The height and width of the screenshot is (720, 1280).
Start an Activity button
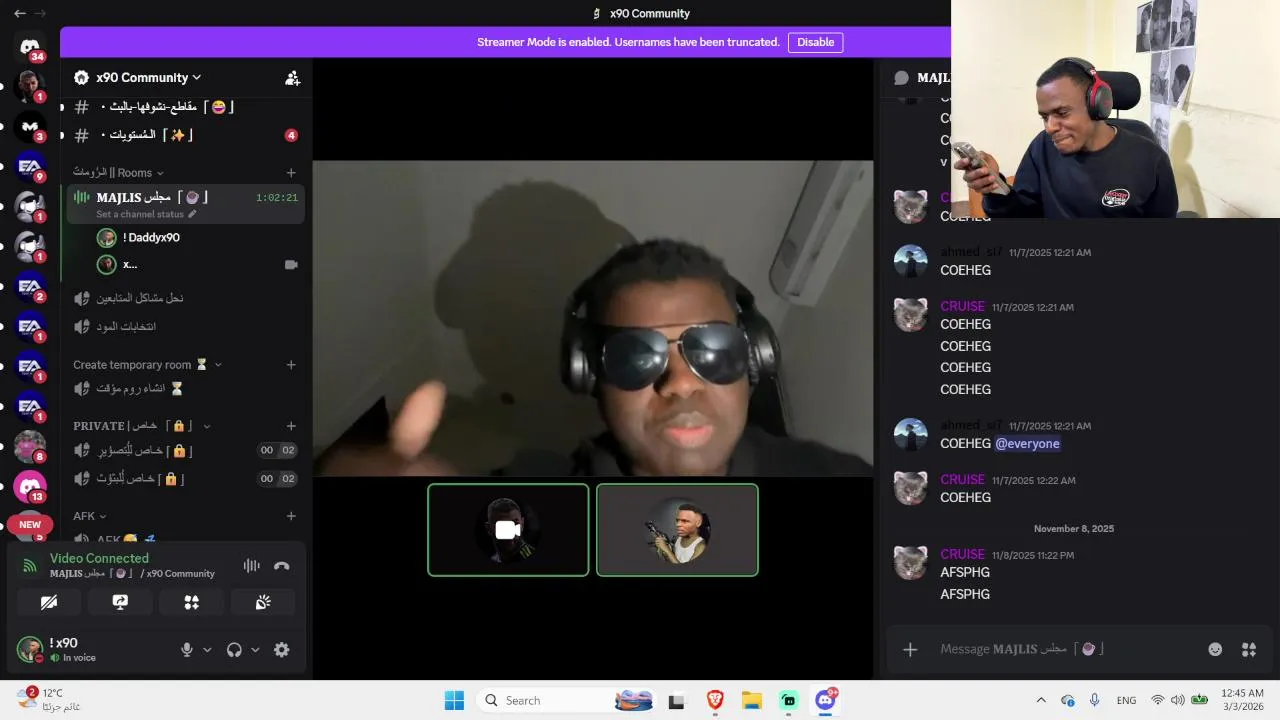(x=192, y=602)
